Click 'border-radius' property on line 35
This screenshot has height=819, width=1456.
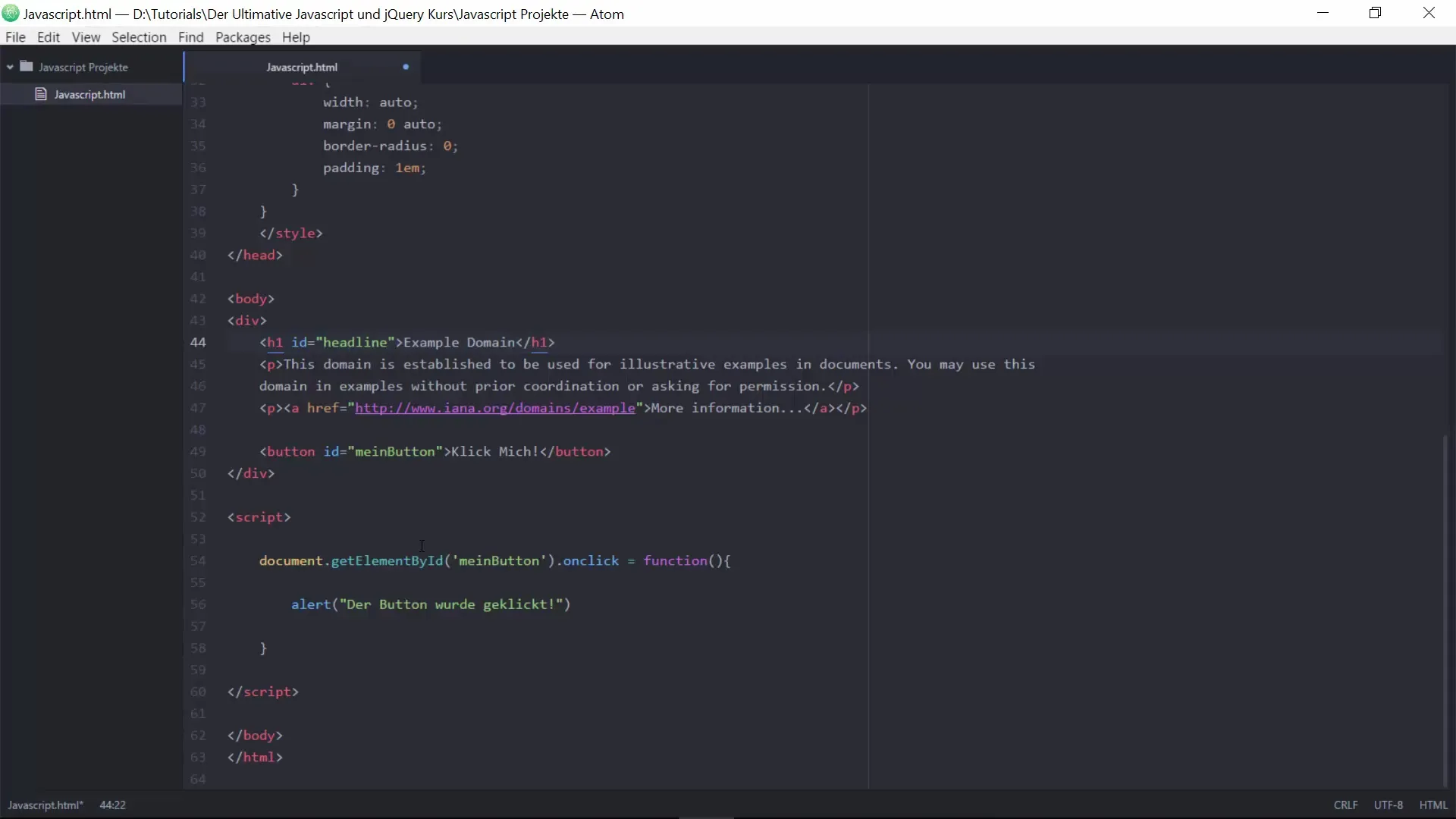coord(375,146)
